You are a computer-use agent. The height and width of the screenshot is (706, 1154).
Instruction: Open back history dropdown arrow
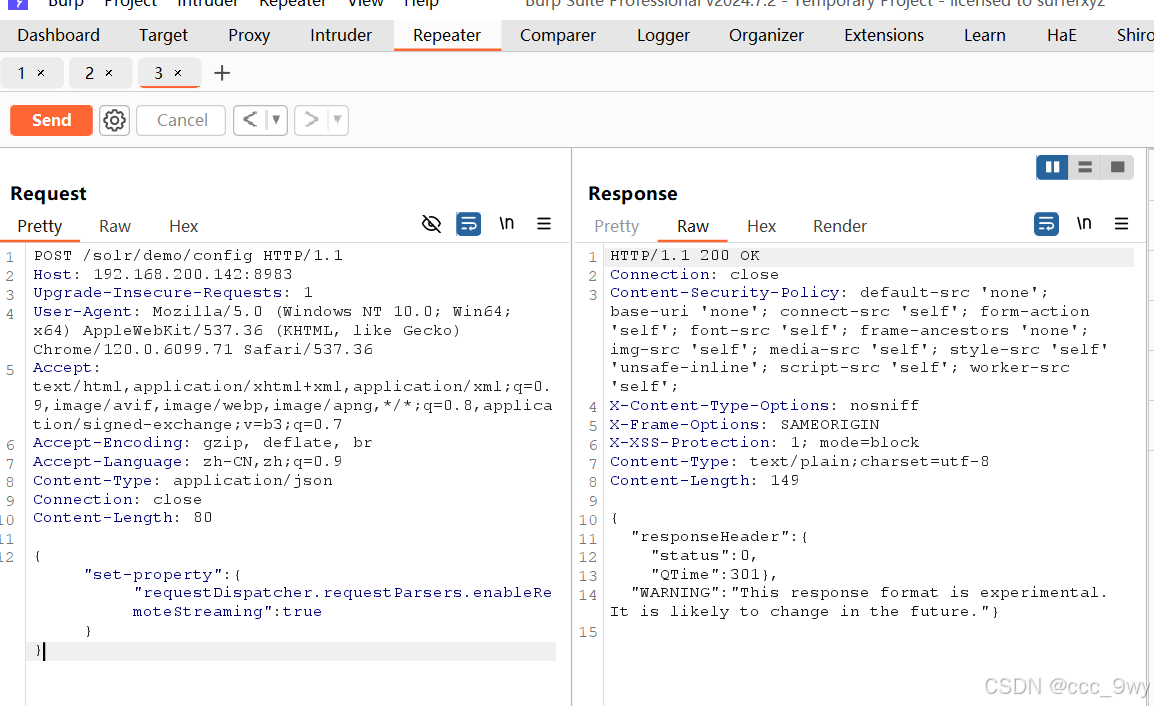tap(276, 120)
